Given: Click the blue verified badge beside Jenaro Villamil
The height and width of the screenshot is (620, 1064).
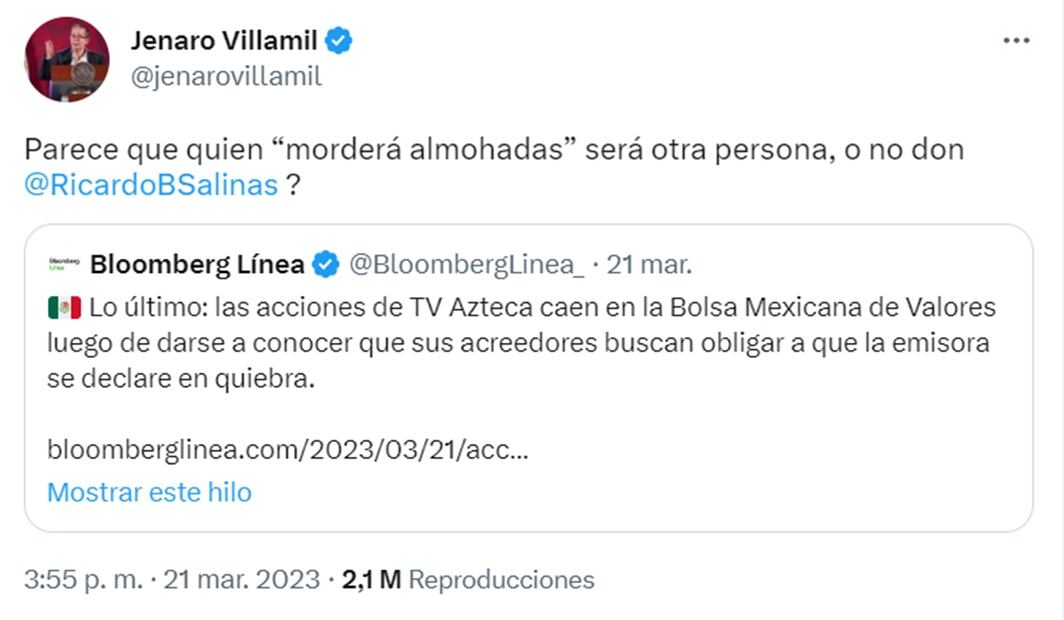Looking at the screenshot, I should [x=340, y=41].
